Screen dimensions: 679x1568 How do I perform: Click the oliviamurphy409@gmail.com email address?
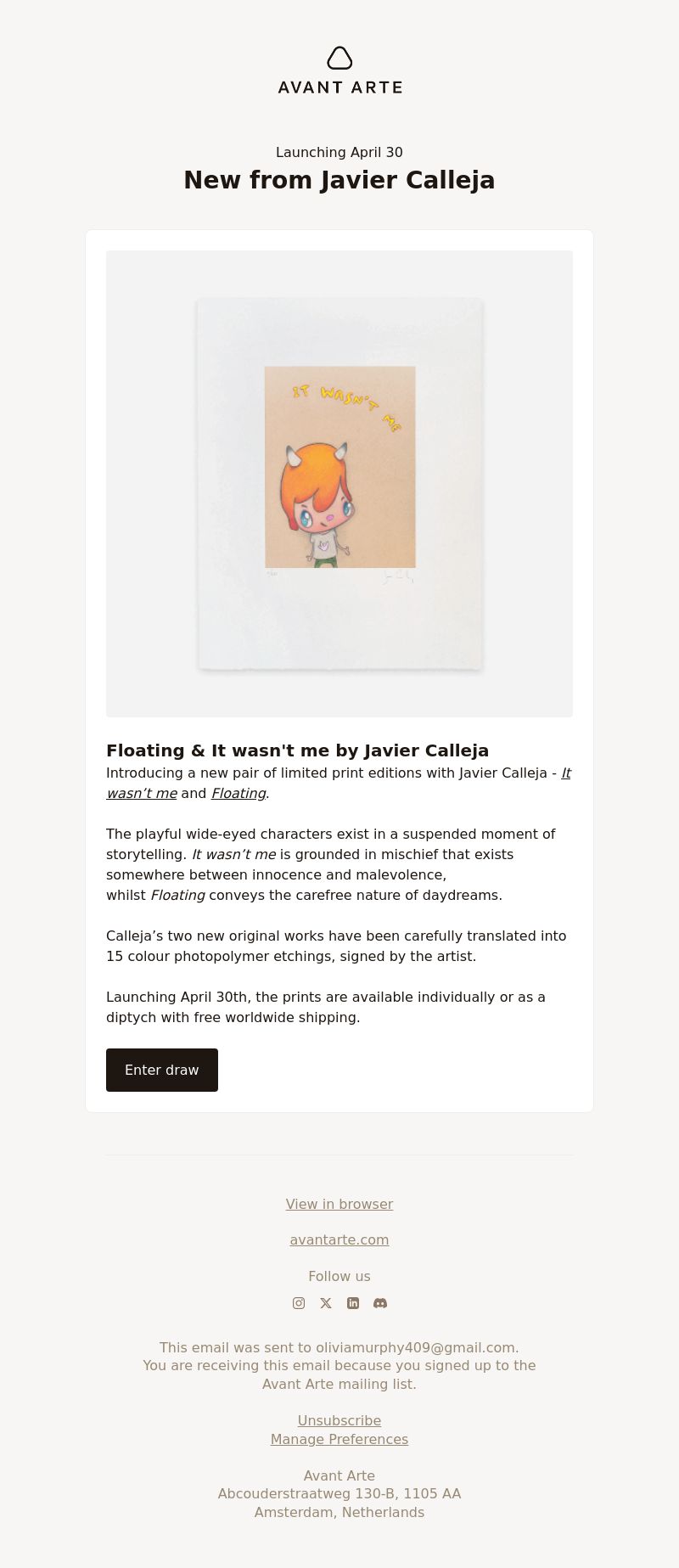coord(415,1347)
